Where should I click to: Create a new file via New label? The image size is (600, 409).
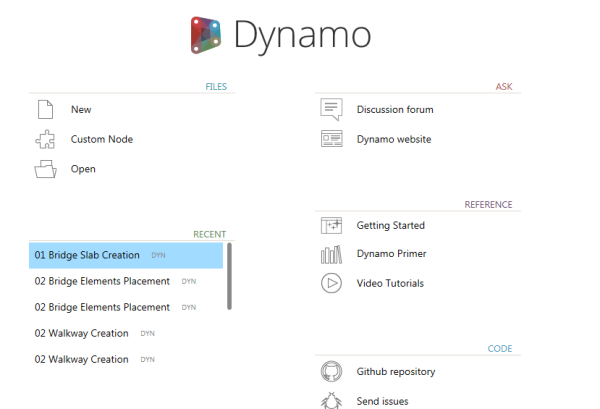pyautogui.click(x=81, y=109)
